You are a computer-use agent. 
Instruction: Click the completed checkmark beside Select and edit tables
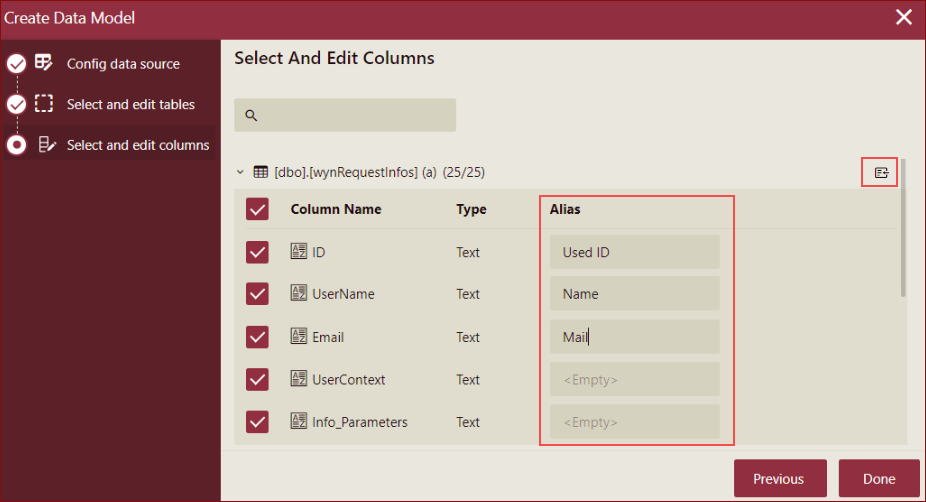click(x=17, y=104)
